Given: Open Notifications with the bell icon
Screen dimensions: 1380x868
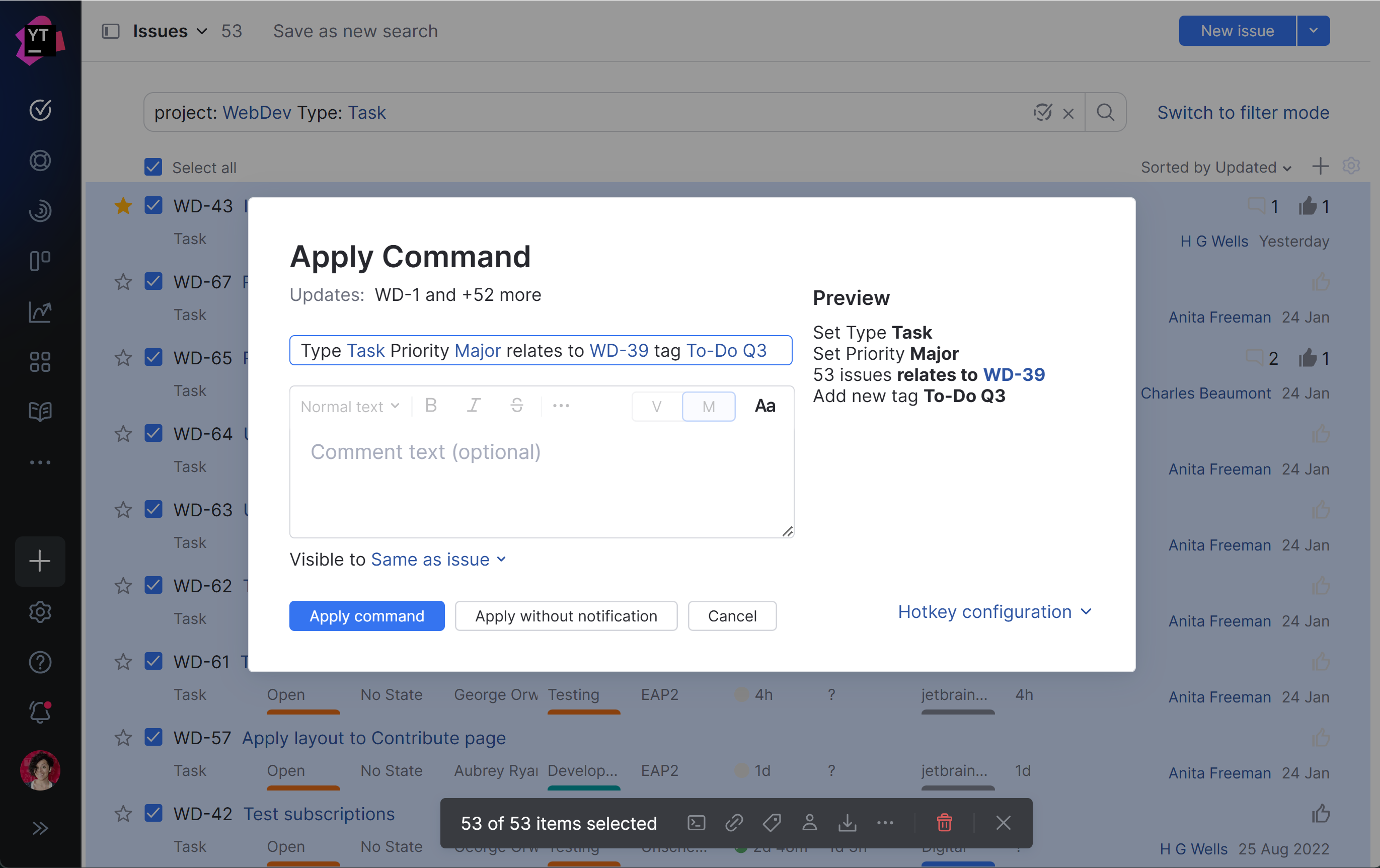Looking at the screenshot, I should 40,712.
